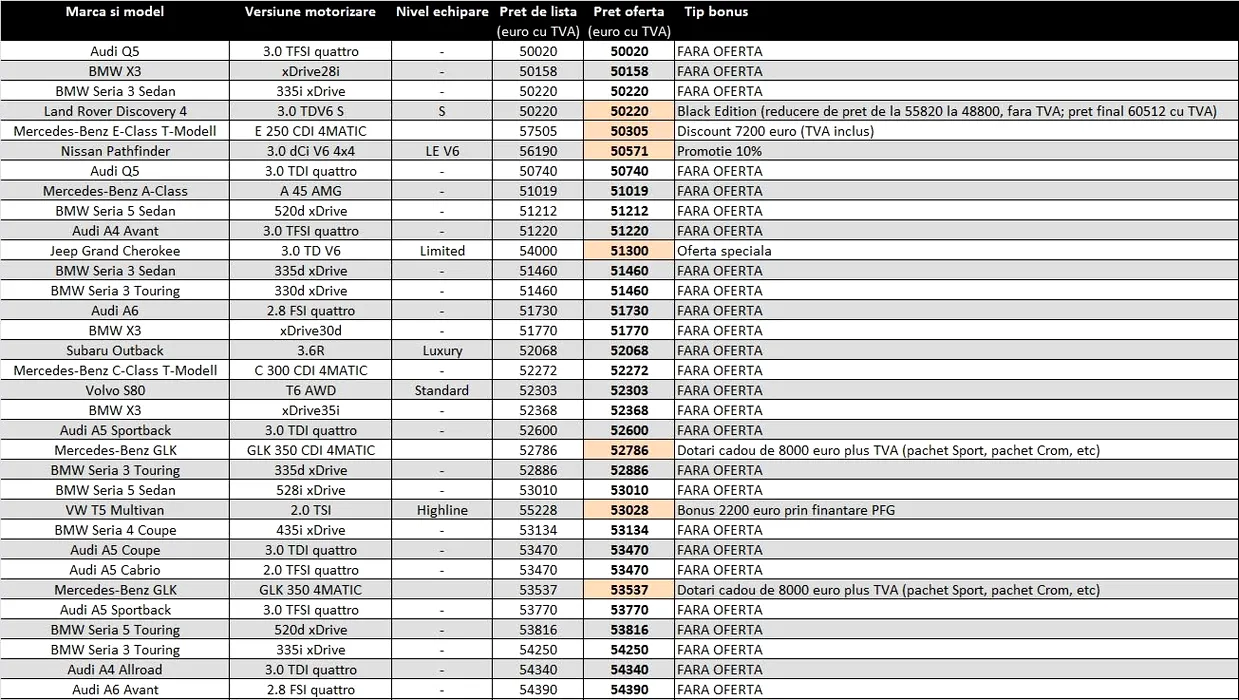Click the 'GLK 350 CDI 4MATIC' cell
The height and width of the screenshot is (700, 1239).
(311, 451)
